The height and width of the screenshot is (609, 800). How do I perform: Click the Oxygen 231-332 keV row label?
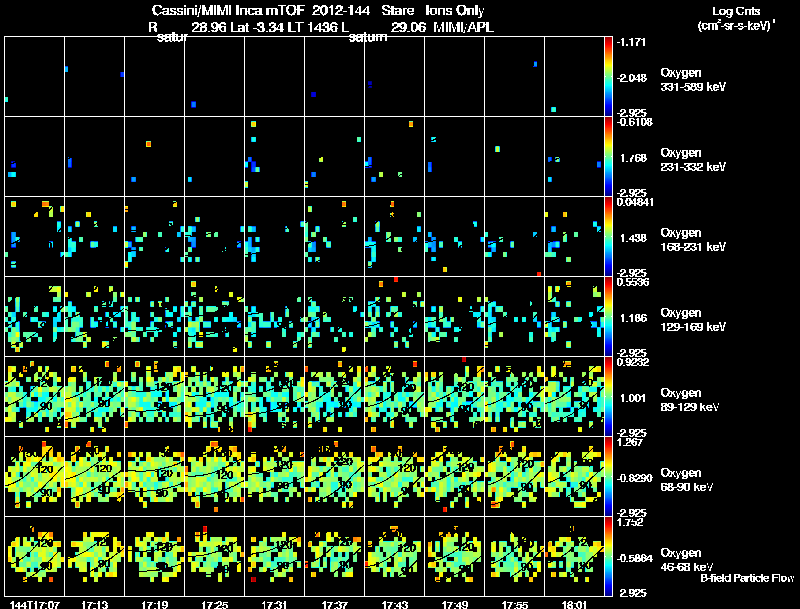[x=693, y=160]
